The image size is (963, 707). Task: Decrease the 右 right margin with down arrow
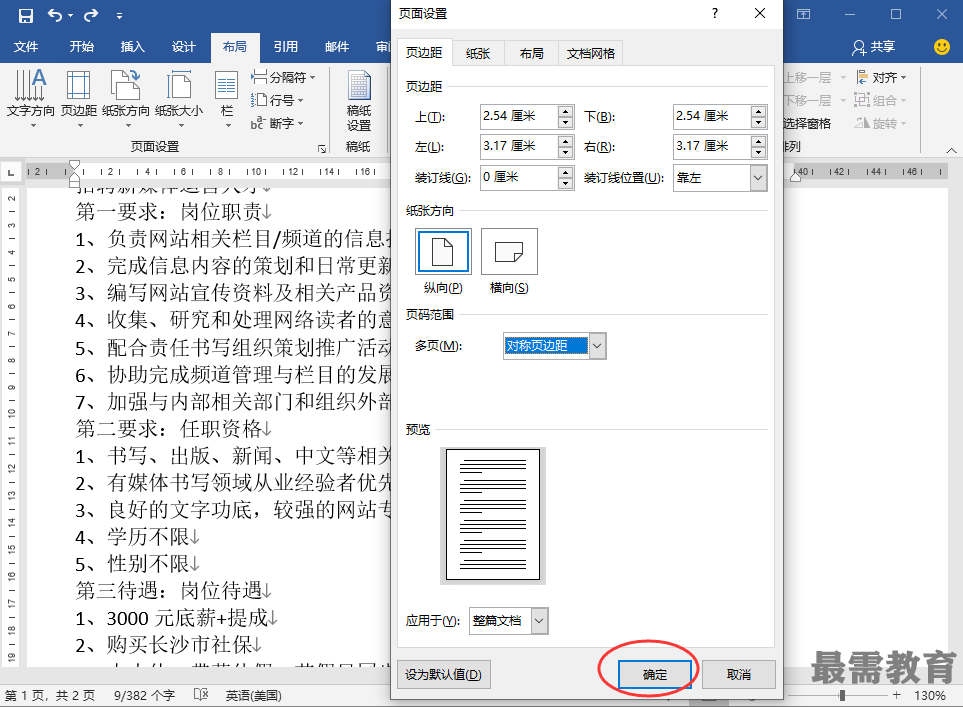759,152
